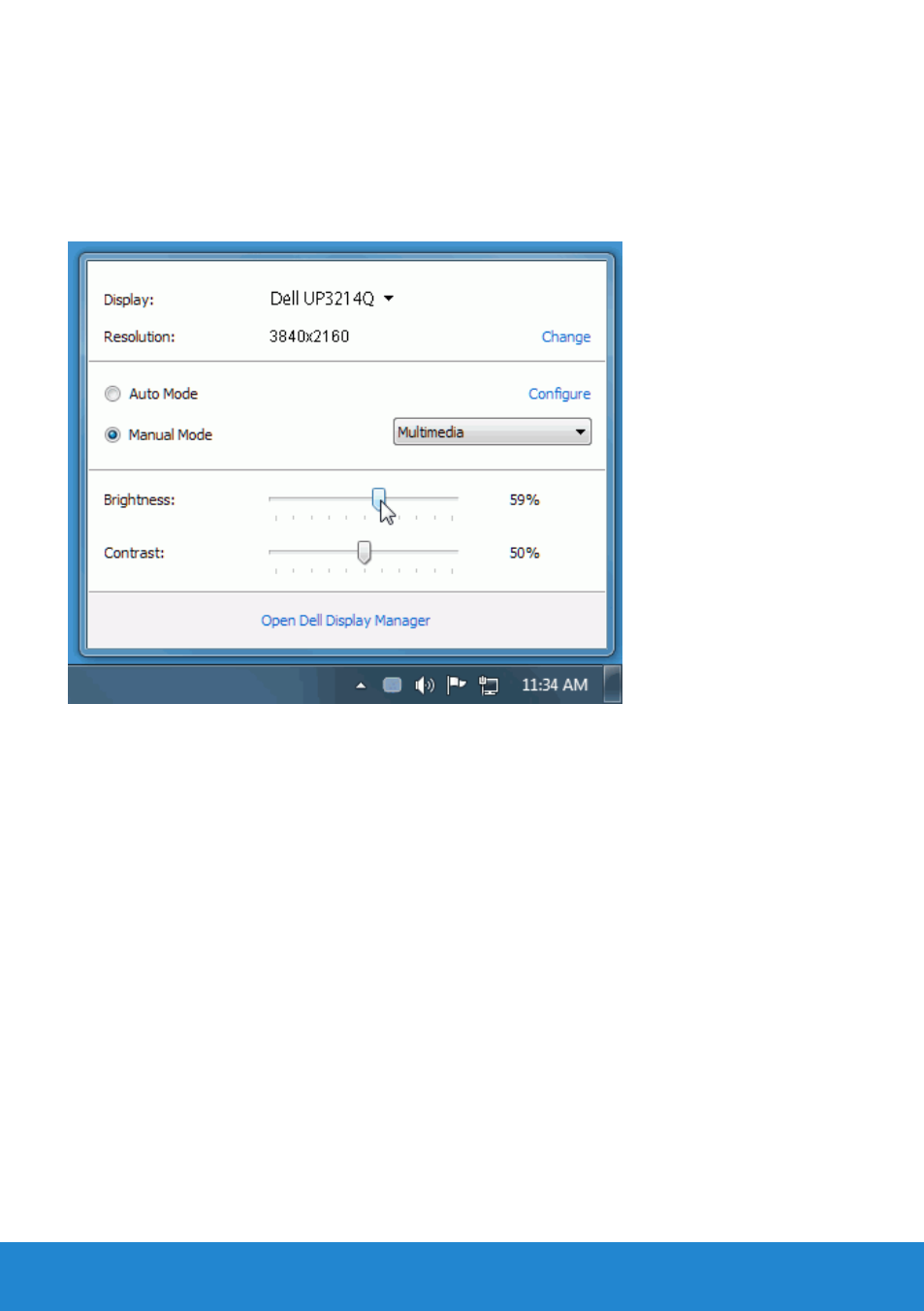Click the network connection tray icon
Image resolution: width=924 pixels, height=1311 pixels.
tap(489, 686)
